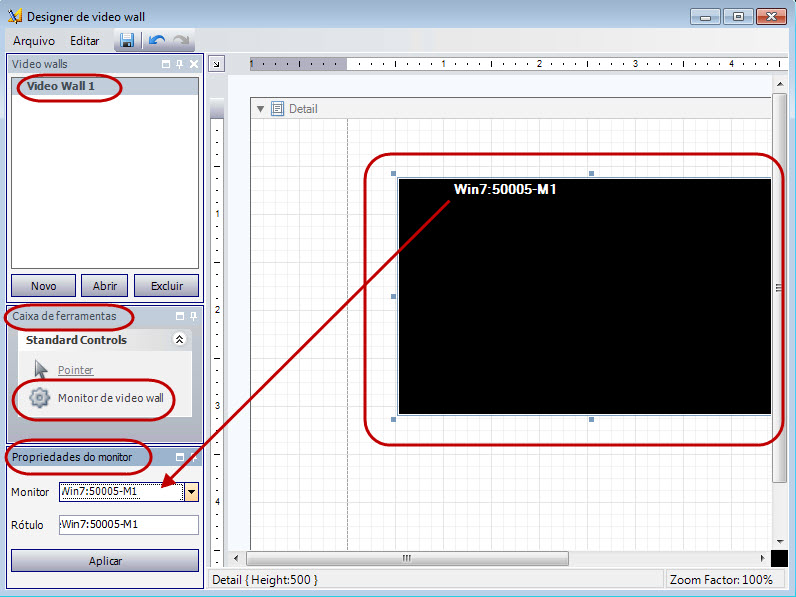The image size is (796, 597).
Task: Click the Novo button
Action: coord(44,286)
